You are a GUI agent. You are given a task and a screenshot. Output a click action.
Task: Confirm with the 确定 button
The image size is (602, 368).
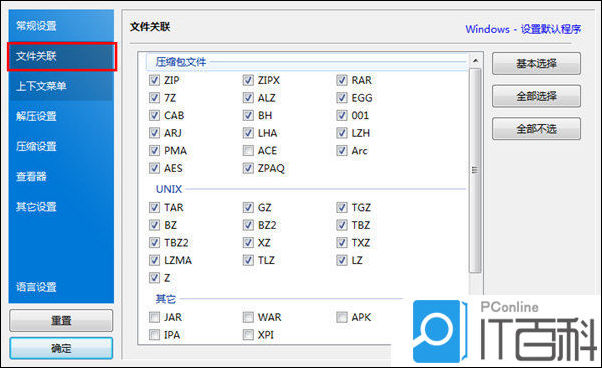tap(61, 348)
